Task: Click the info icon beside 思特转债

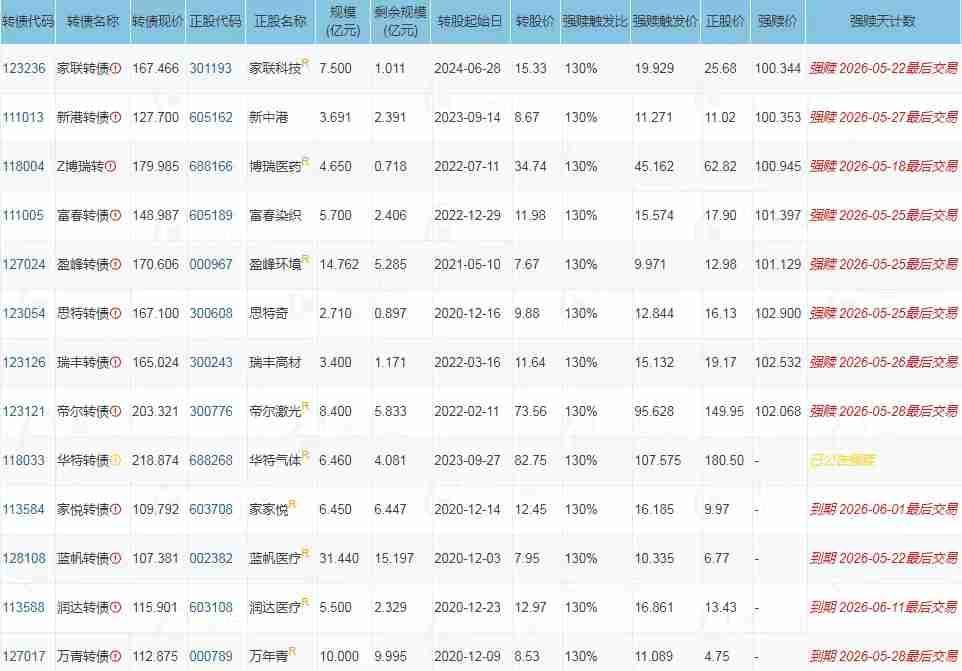Action: (x=116, y=313)
